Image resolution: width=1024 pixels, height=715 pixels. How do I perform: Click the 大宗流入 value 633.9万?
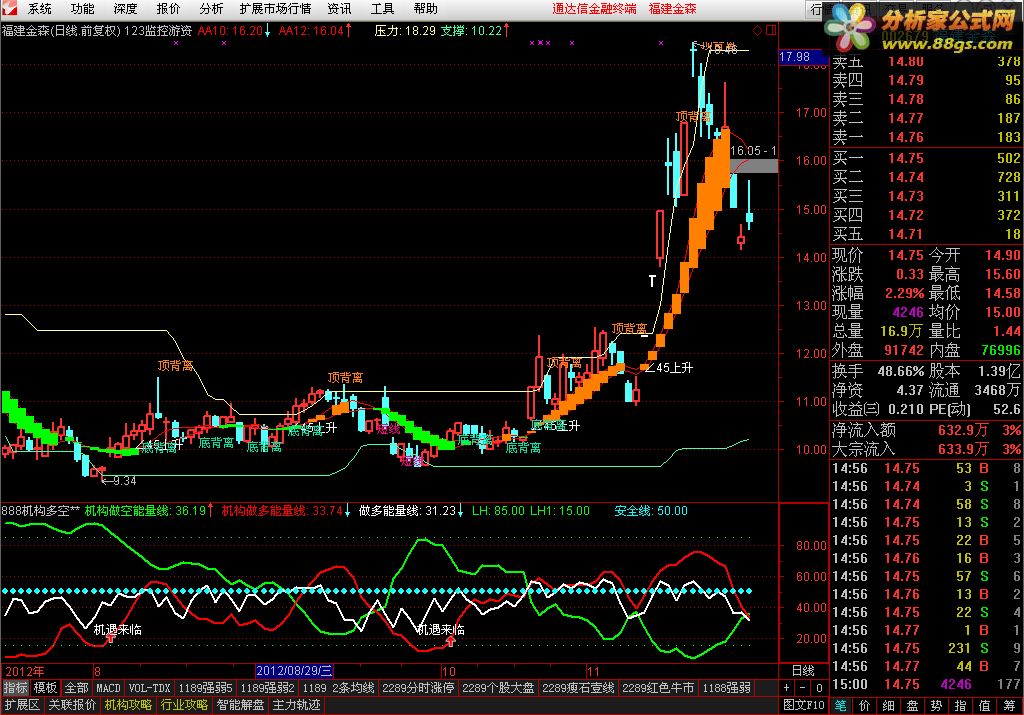[961, 449]
